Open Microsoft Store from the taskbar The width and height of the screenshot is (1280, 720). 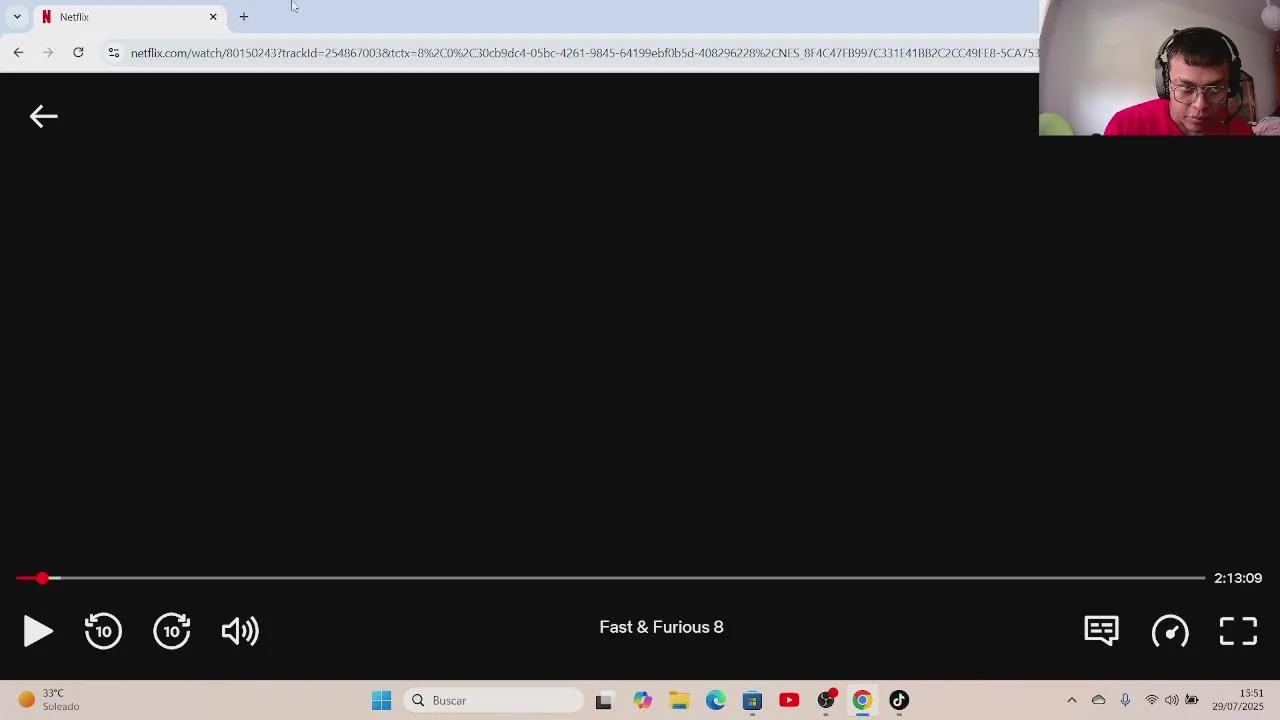point(752,700)
